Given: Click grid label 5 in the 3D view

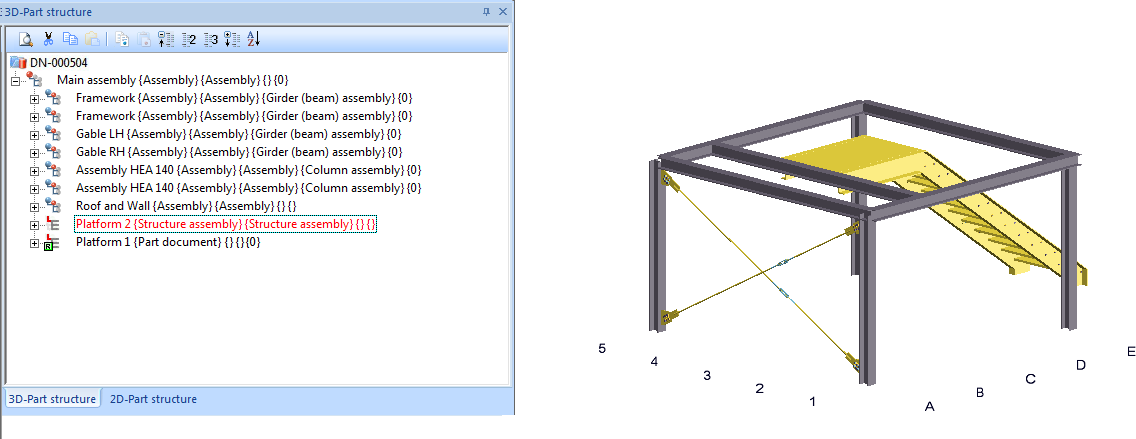Looking at the screenshot, I should click(x=602, y=348).
